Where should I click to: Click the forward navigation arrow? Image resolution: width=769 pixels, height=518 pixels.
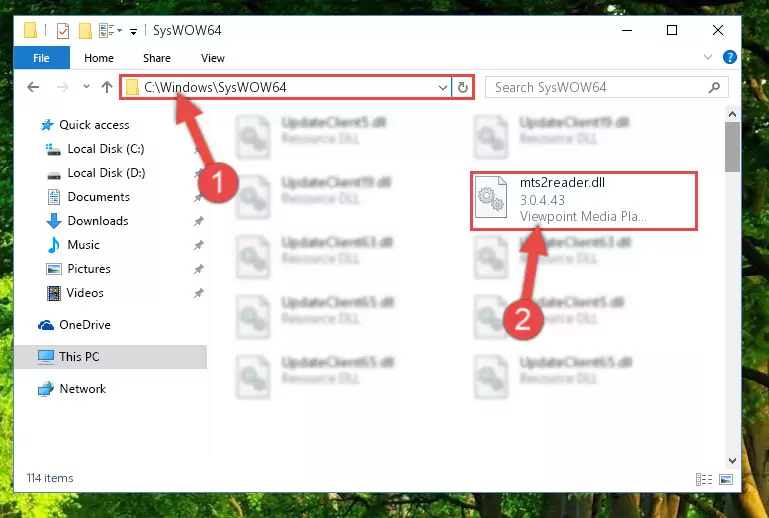click(x=63, y=87)
